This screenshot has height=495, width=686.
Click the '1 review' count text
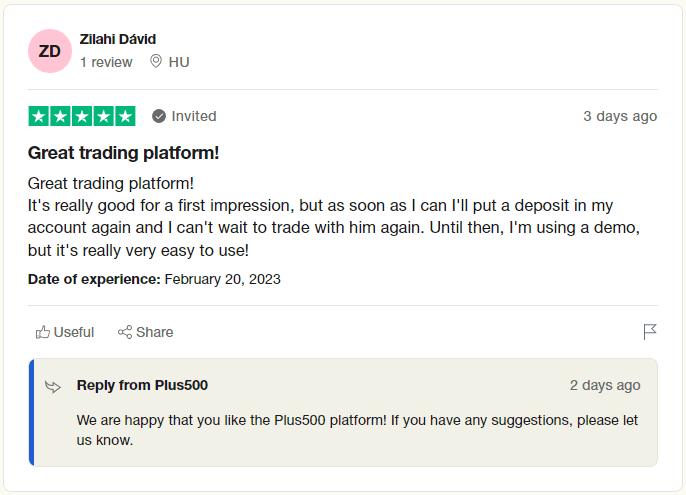click(106, 62)
